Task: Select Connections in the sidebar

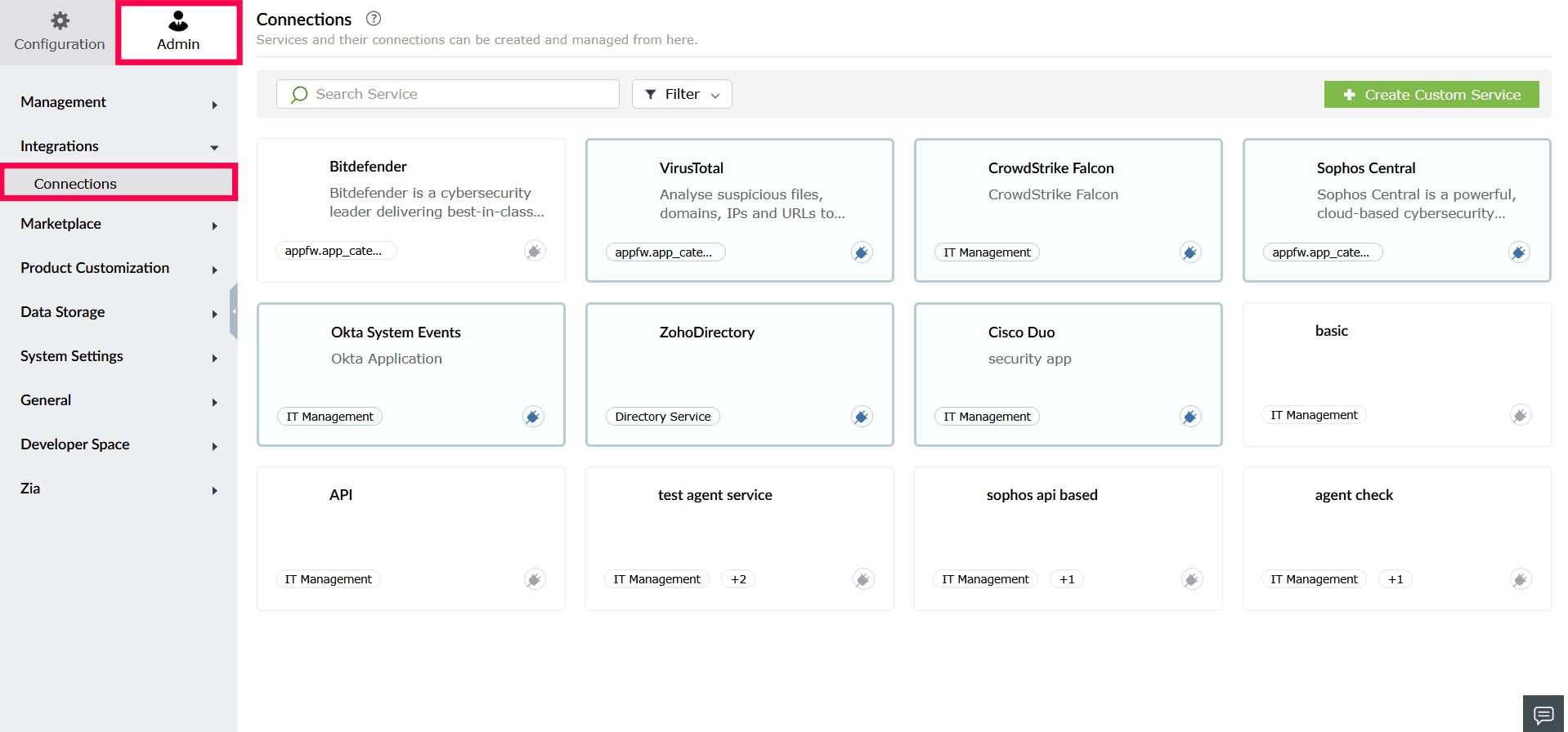Action: [119, 183]
